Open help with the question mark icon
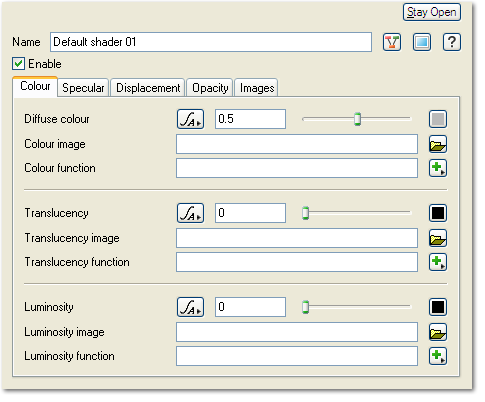Image resolution: width=485 pixels, height=402 pixels. click(x=452, y=42)
